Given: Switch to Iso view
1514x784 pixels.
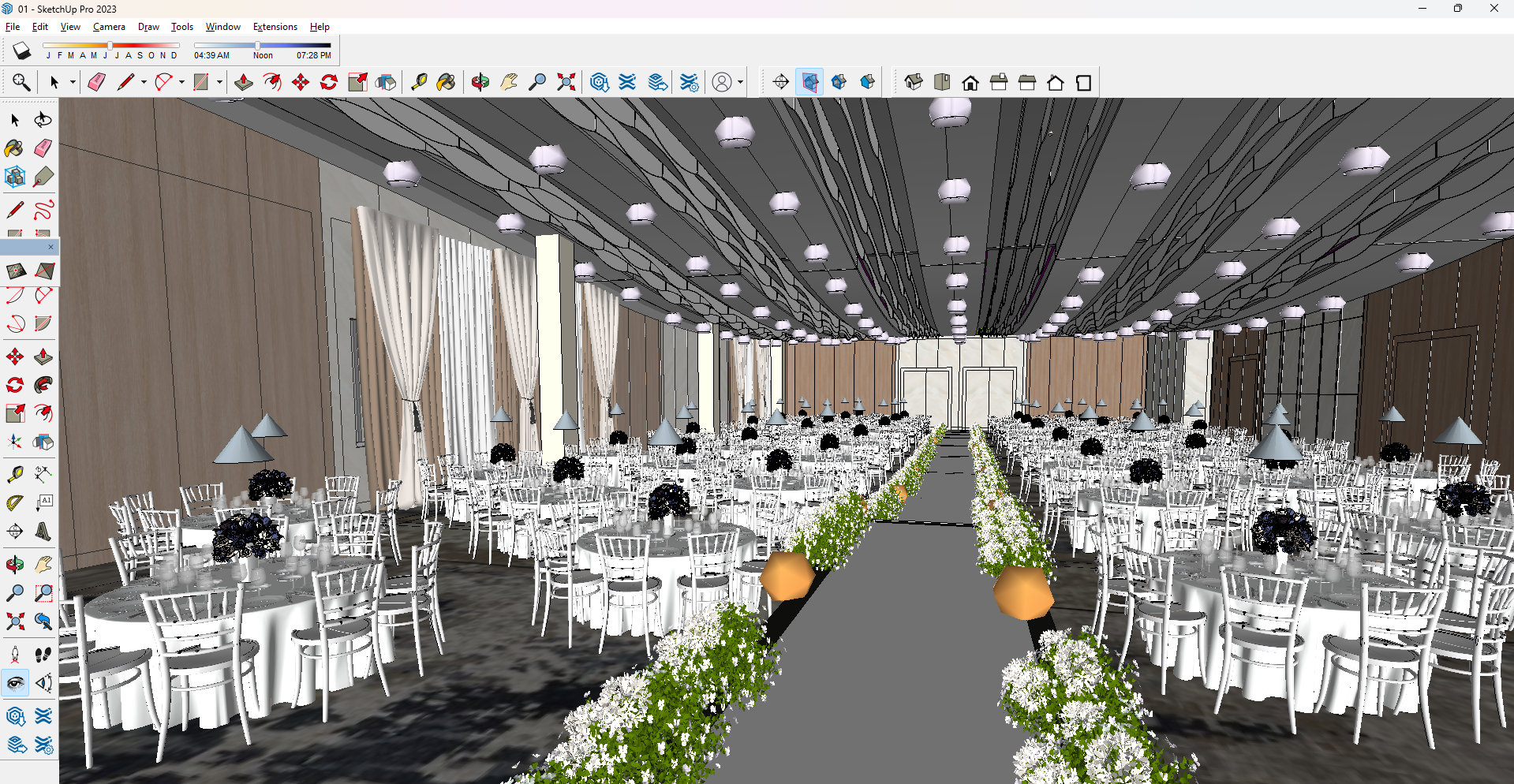Looking at the screenshot, I should tap(914, 82).
